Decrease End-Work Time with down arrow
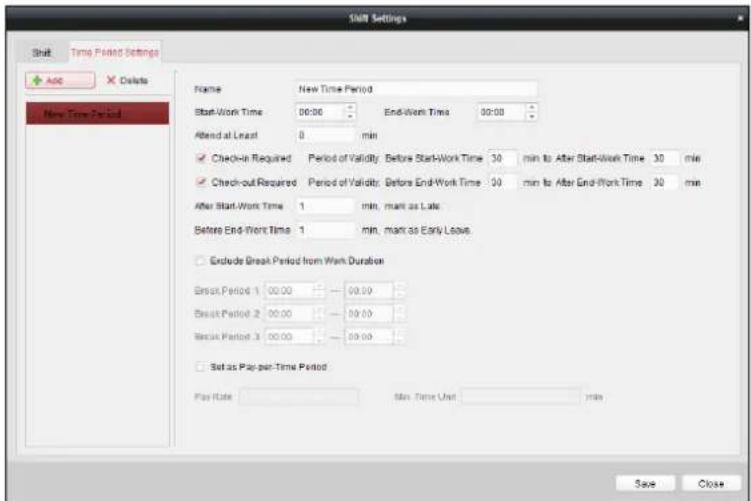The height and width of the screenshot is (501, 751). 532,116
